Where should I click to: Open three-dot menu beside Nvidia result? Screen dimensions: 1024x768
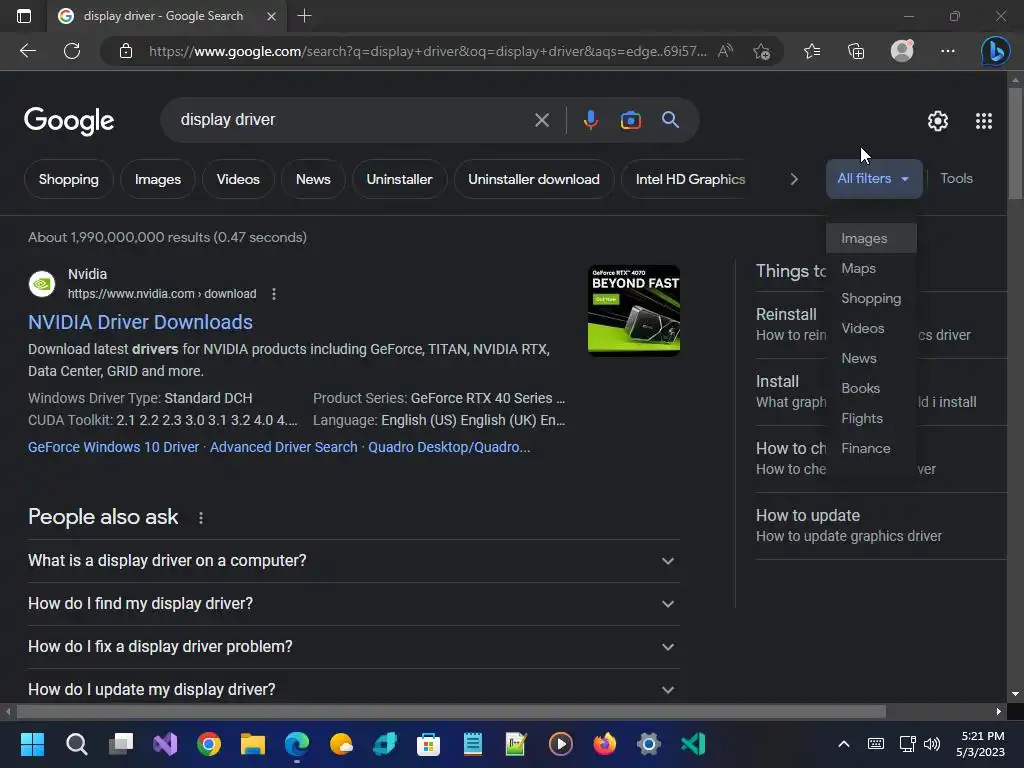point(274,294)
